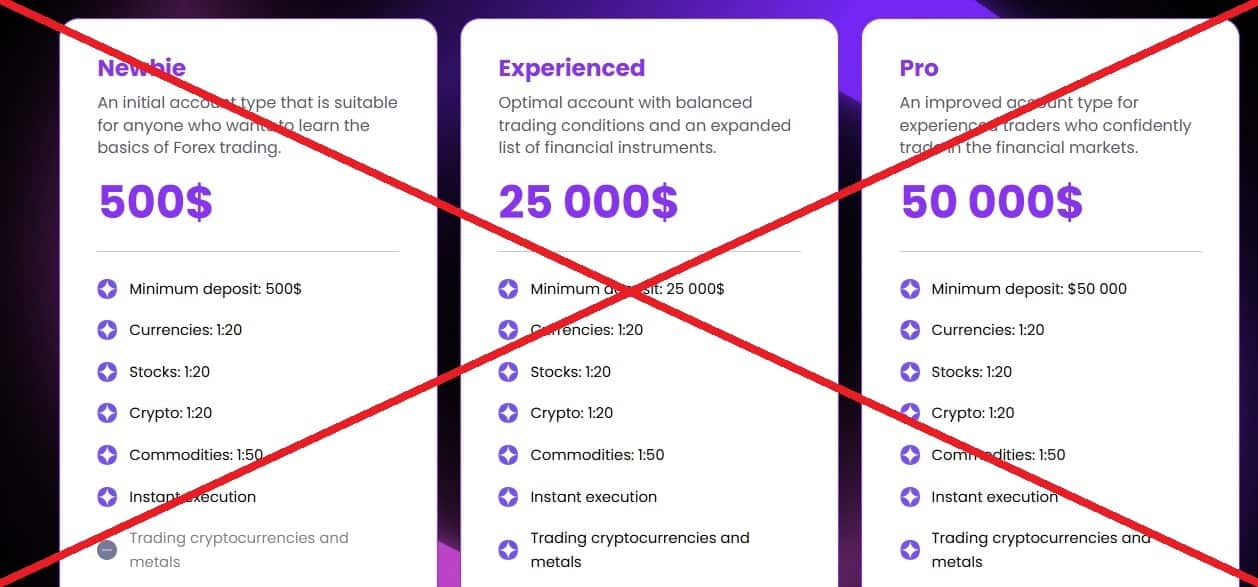Click the 25 000$ price in Experienced card
This screenshot has width=1258, height=587.
click(x=588, y=202)
